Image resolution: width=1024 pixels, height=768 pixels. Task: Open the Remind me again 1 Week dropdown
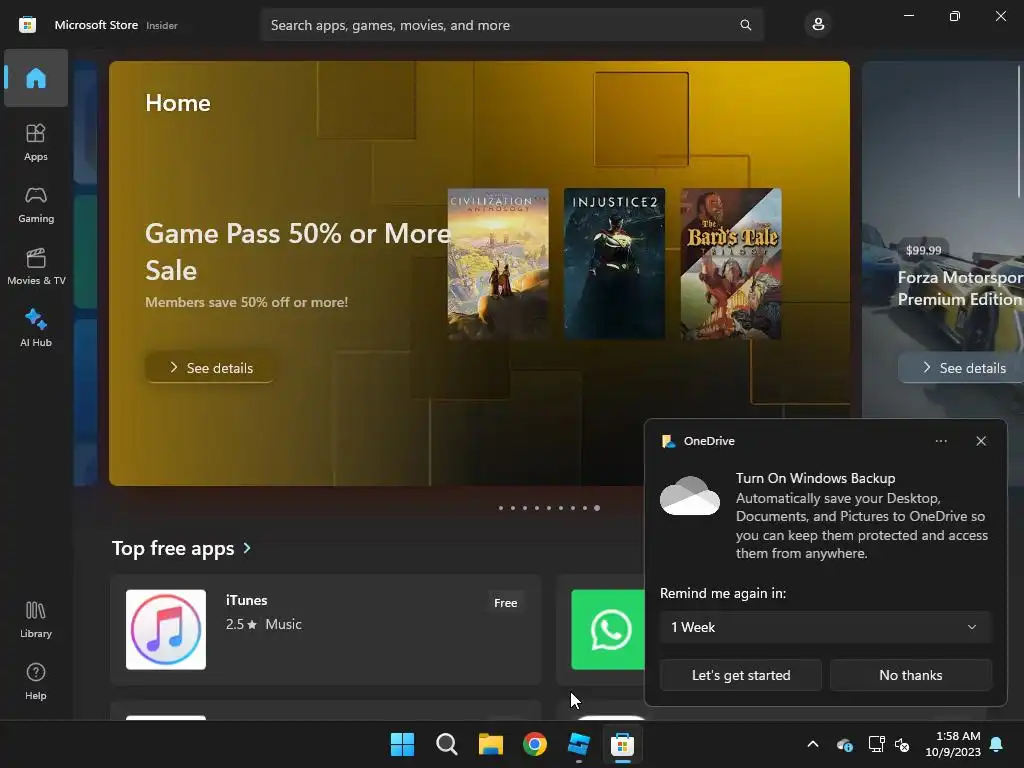tap(825, 627)
